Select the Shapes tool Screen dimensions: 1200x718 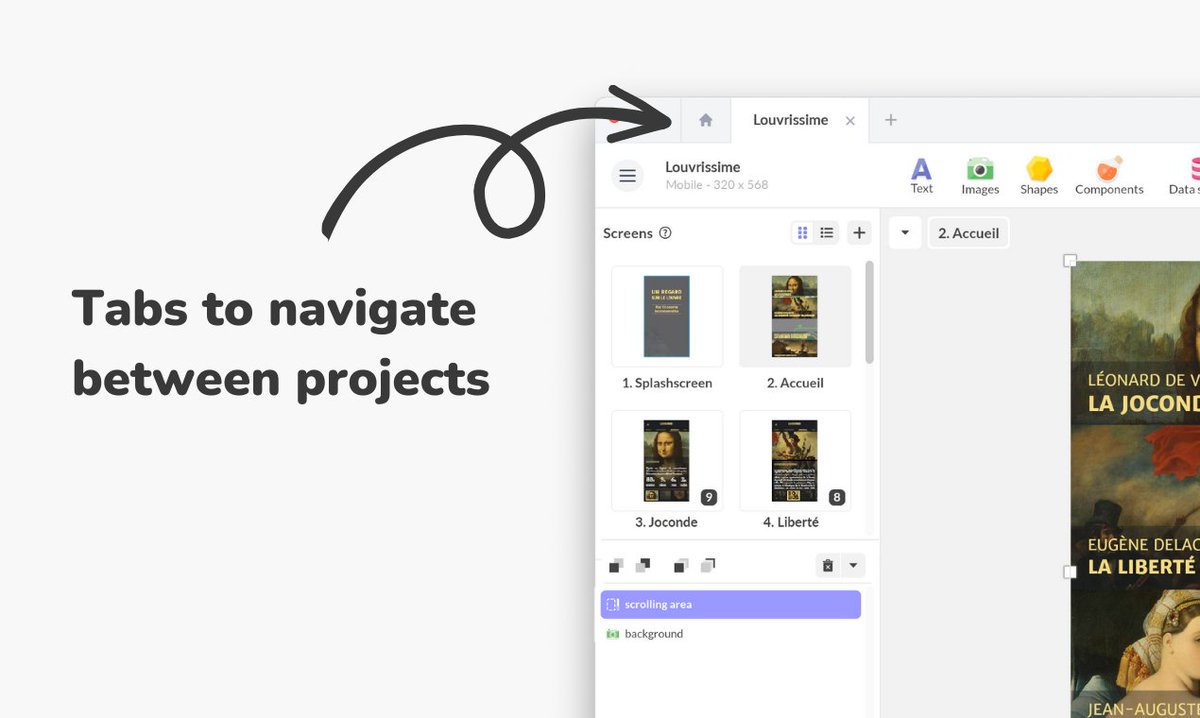point(1038,175)
